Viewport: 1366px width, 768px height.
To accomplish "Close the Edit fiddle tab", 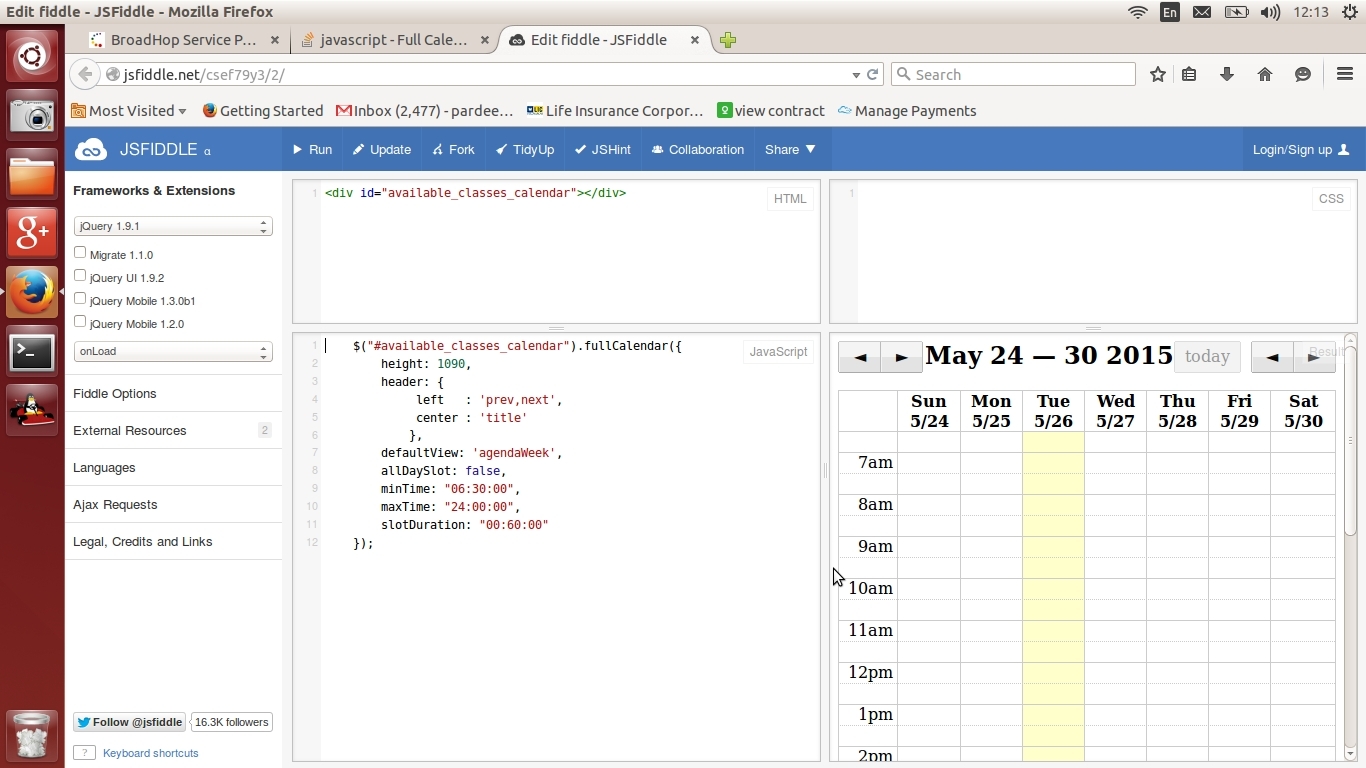I will point(694,40).
